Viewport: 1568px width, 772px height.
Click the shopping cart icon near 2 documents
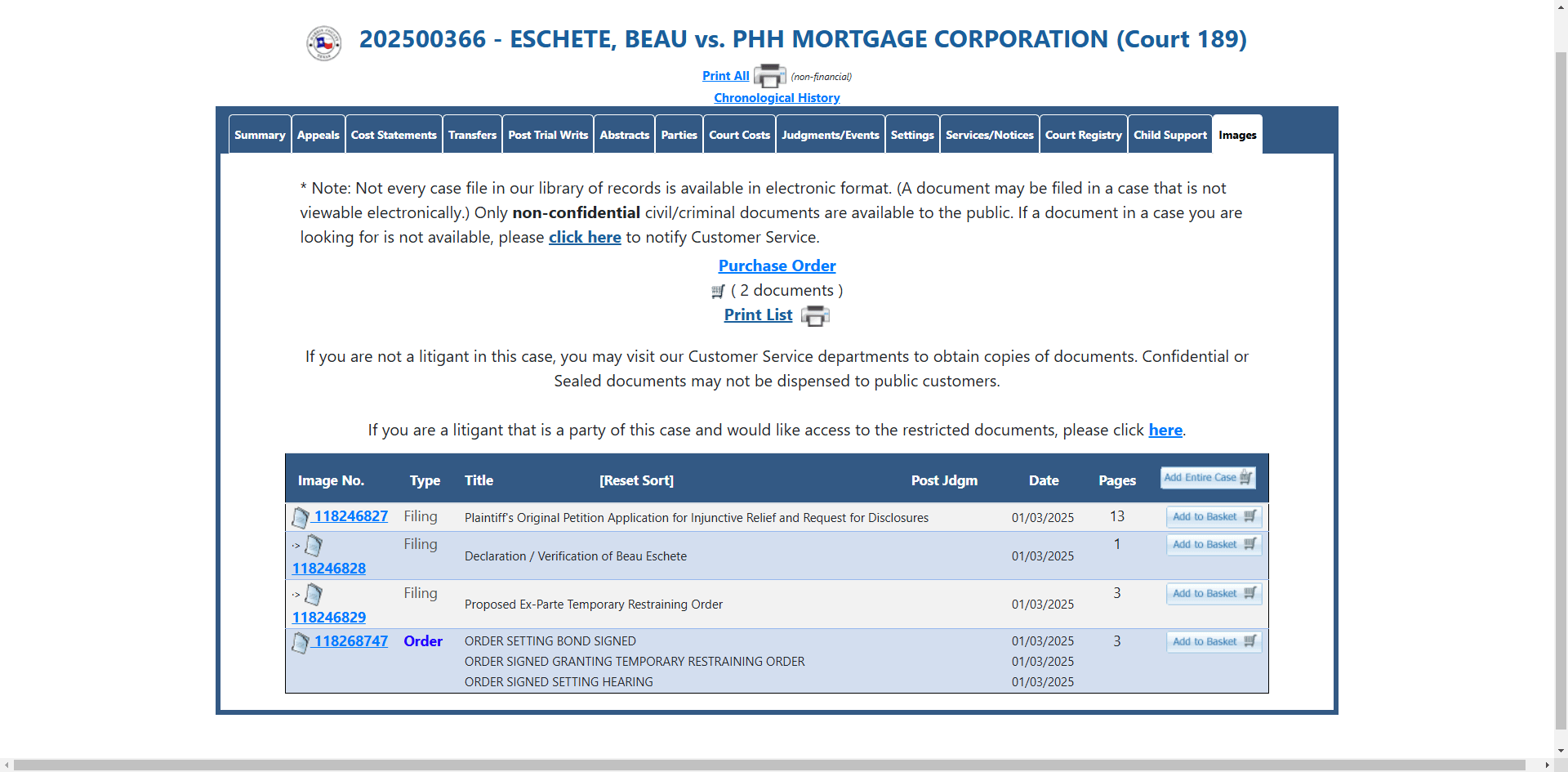coord(718,291)
